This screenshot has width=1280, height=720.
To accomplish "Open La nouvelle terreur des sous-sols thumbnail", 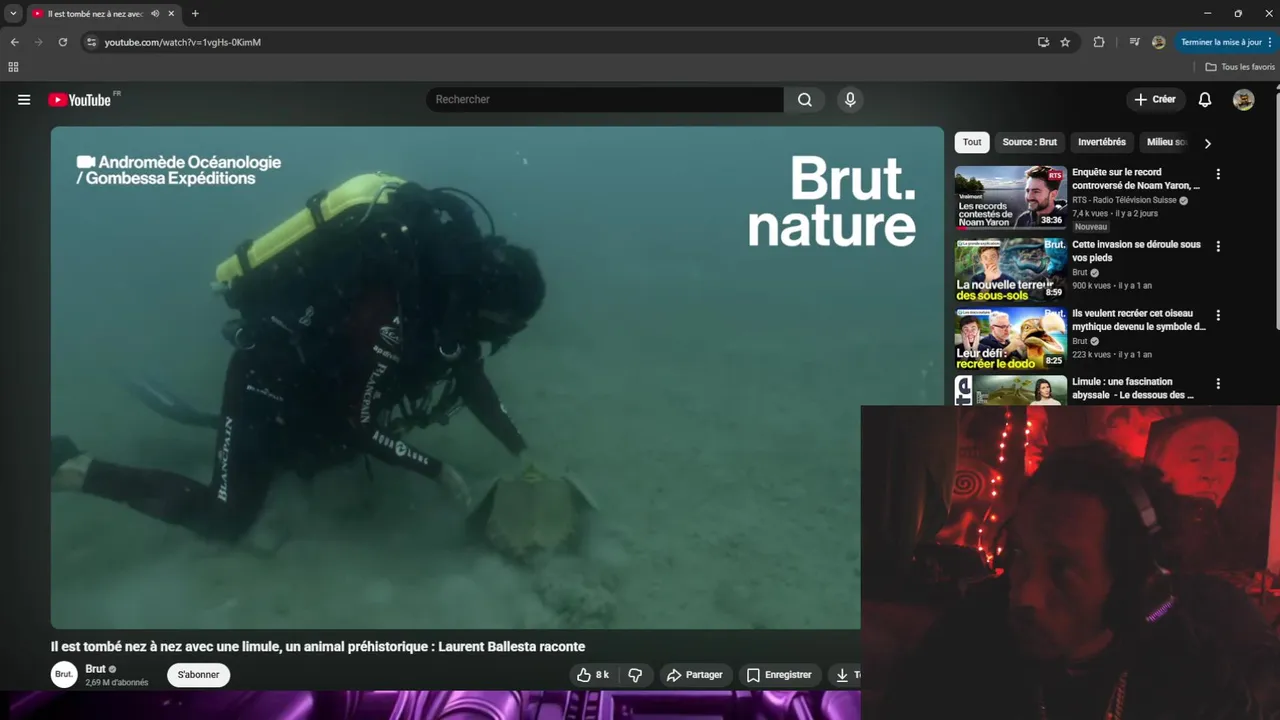I will coord(1010,269).
